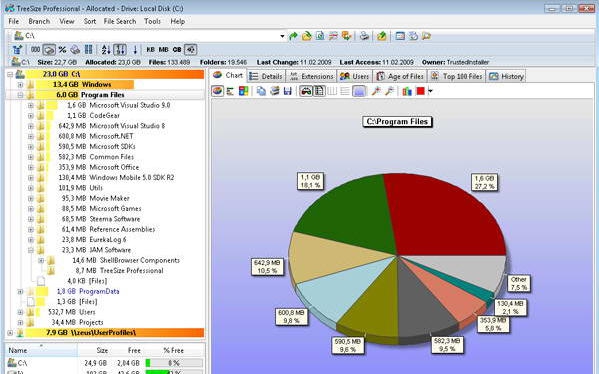Click the % Free column header
599x374 pixels.
point(174,350)
